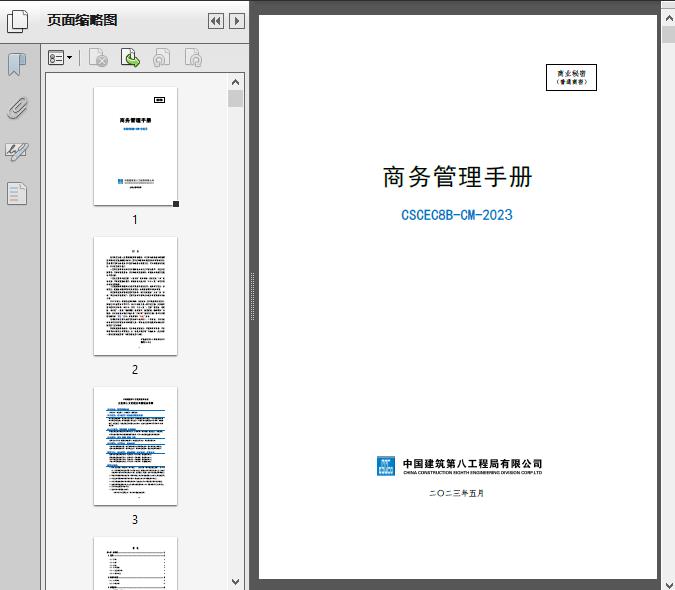Viewport: 675px width, 590px height.
Task: Click company name 中国建筑第八工程局有限公司
Action: [472, 463]
